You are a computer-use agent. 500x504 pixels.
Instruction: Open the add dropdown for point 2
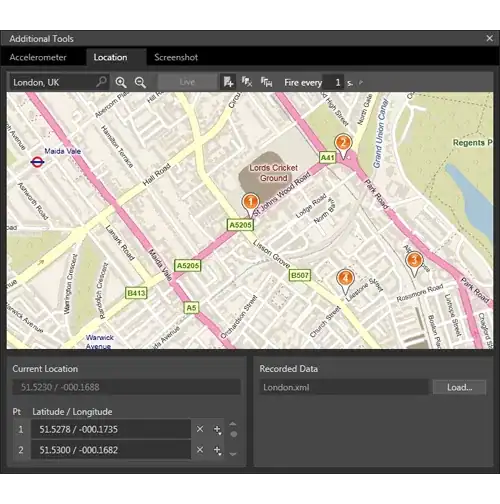point(217,450)
